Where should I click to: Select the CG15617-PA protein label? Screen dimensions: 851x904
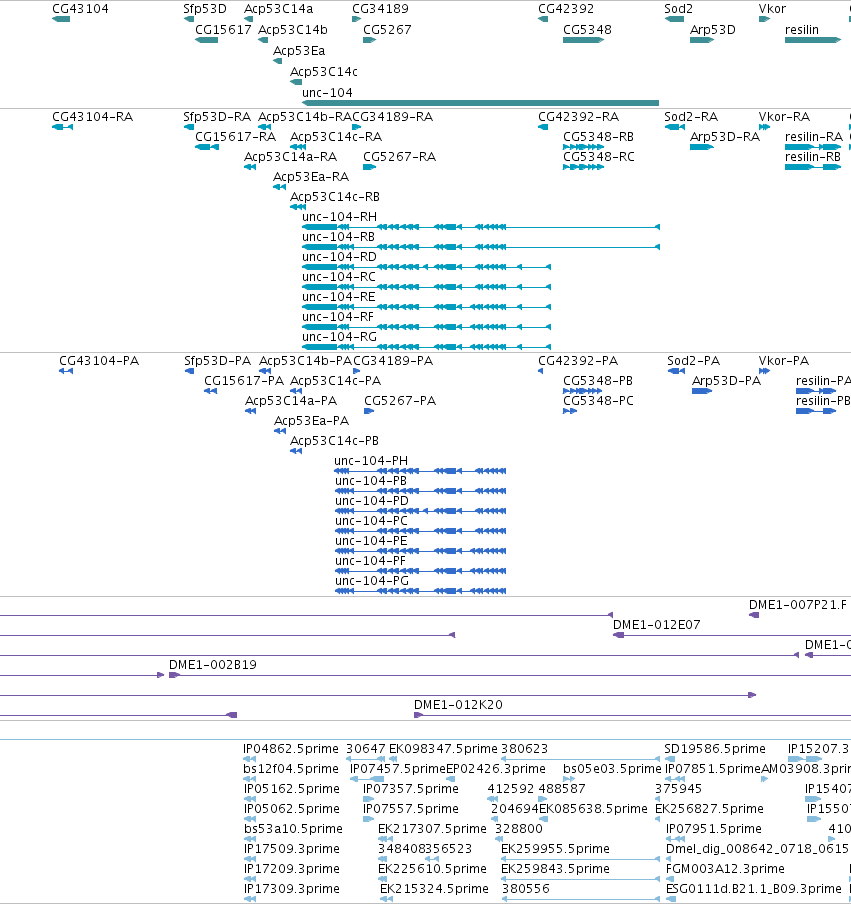pos(244,381)
